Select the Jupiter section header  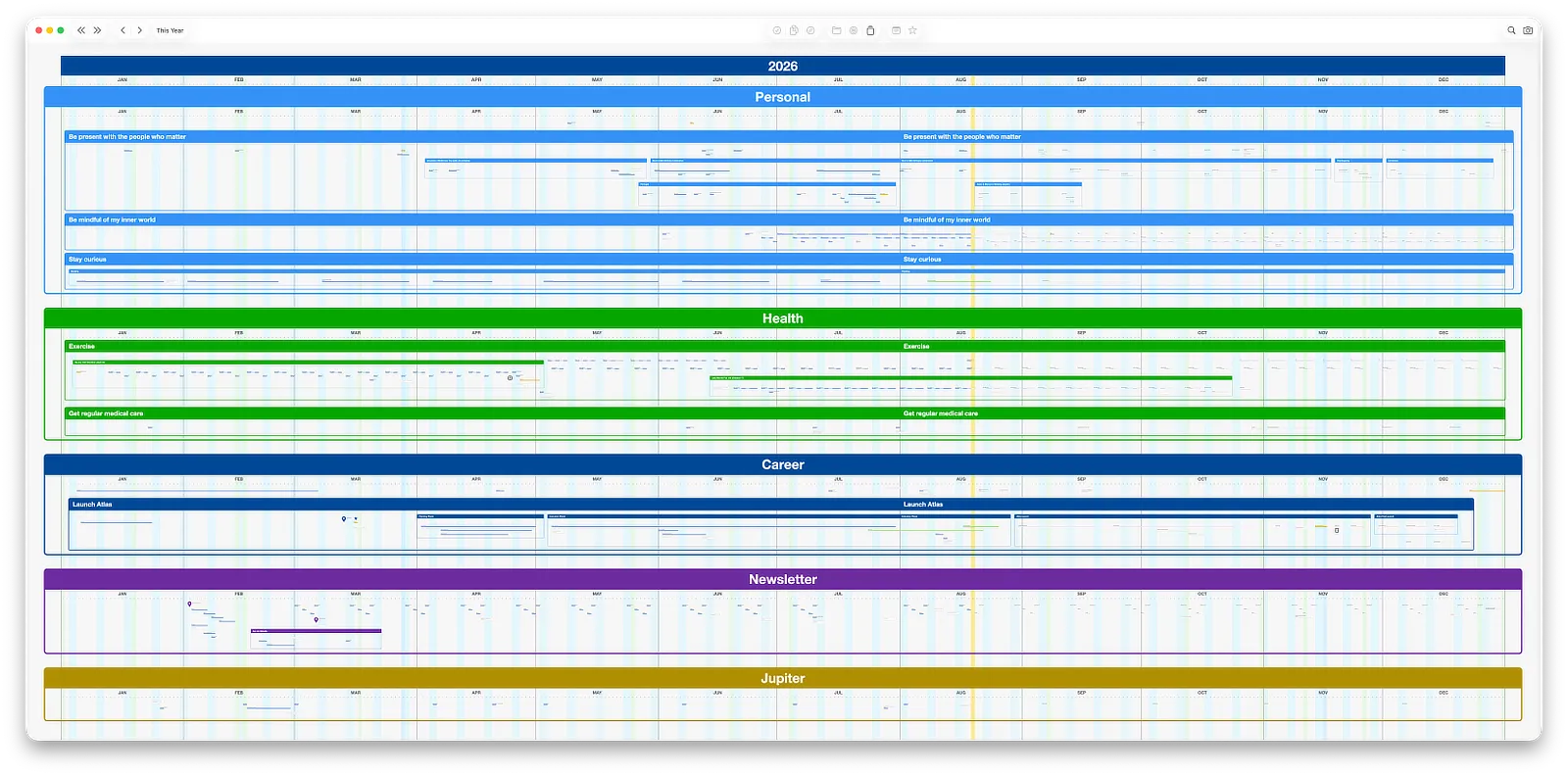[x=783, y=678]
